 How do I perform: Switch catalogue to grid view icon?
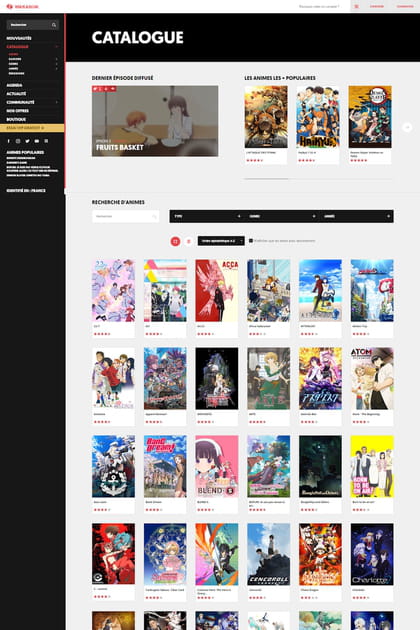(175, 241)
